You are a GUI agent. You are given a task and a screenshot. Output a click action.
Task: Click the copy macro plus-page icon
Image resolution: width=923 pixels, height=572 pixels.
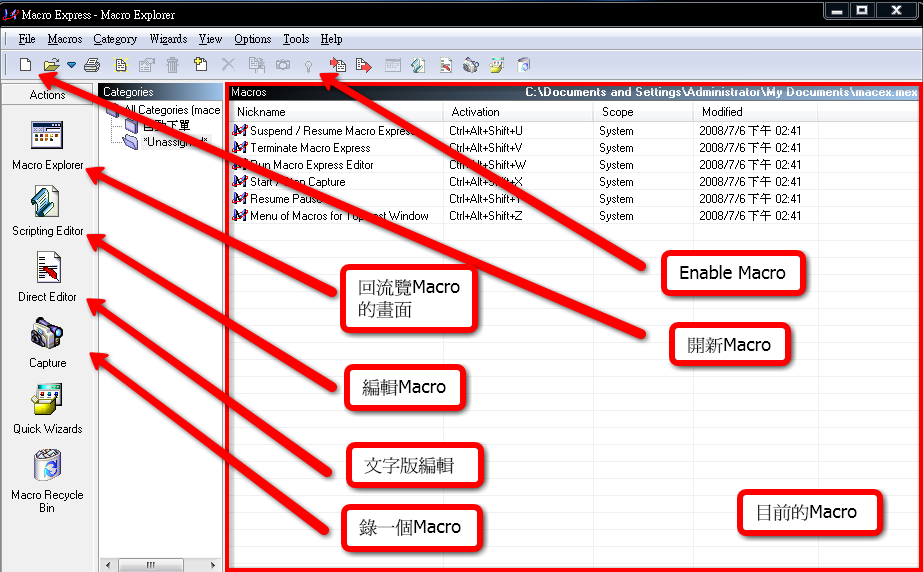coord(201,64)
